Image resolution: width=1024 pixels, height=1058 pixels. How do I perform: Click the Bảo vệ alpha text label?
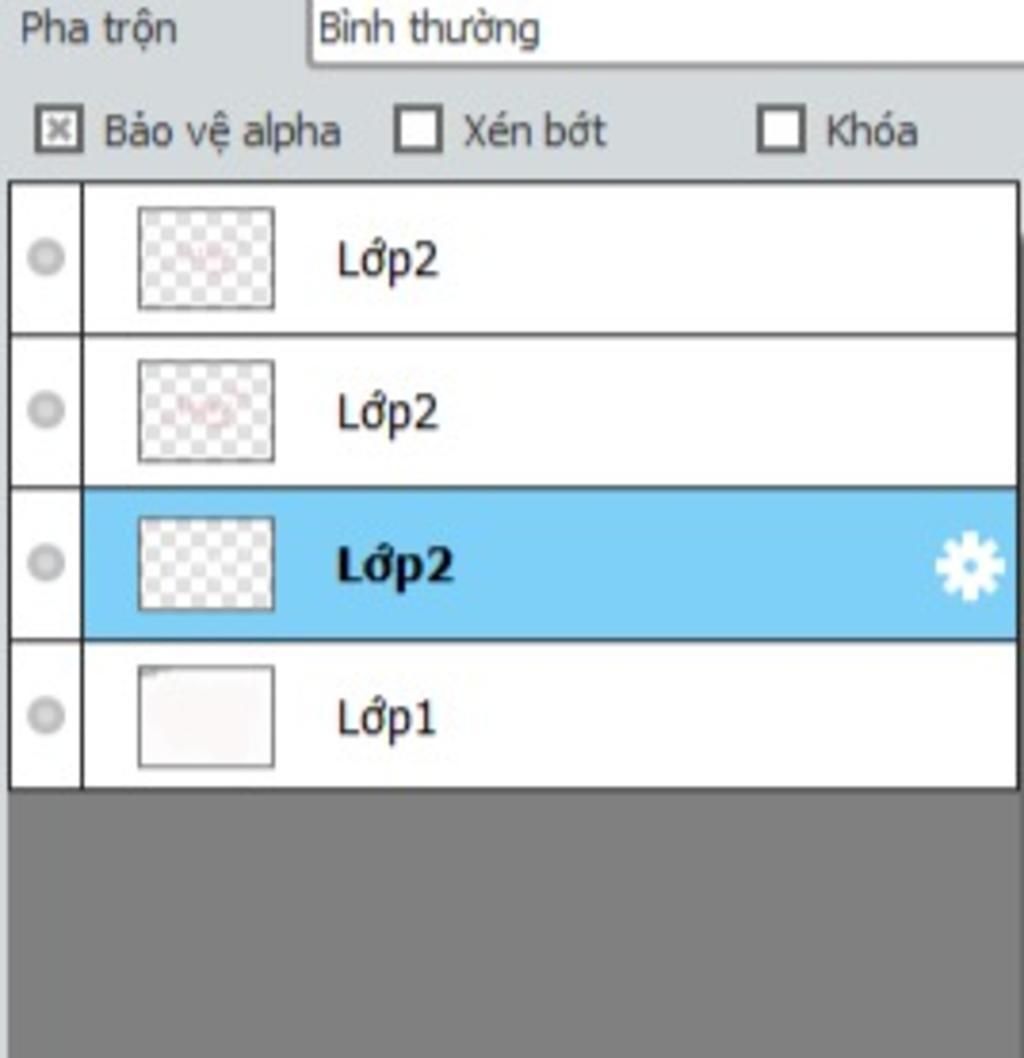click(223, 132)
